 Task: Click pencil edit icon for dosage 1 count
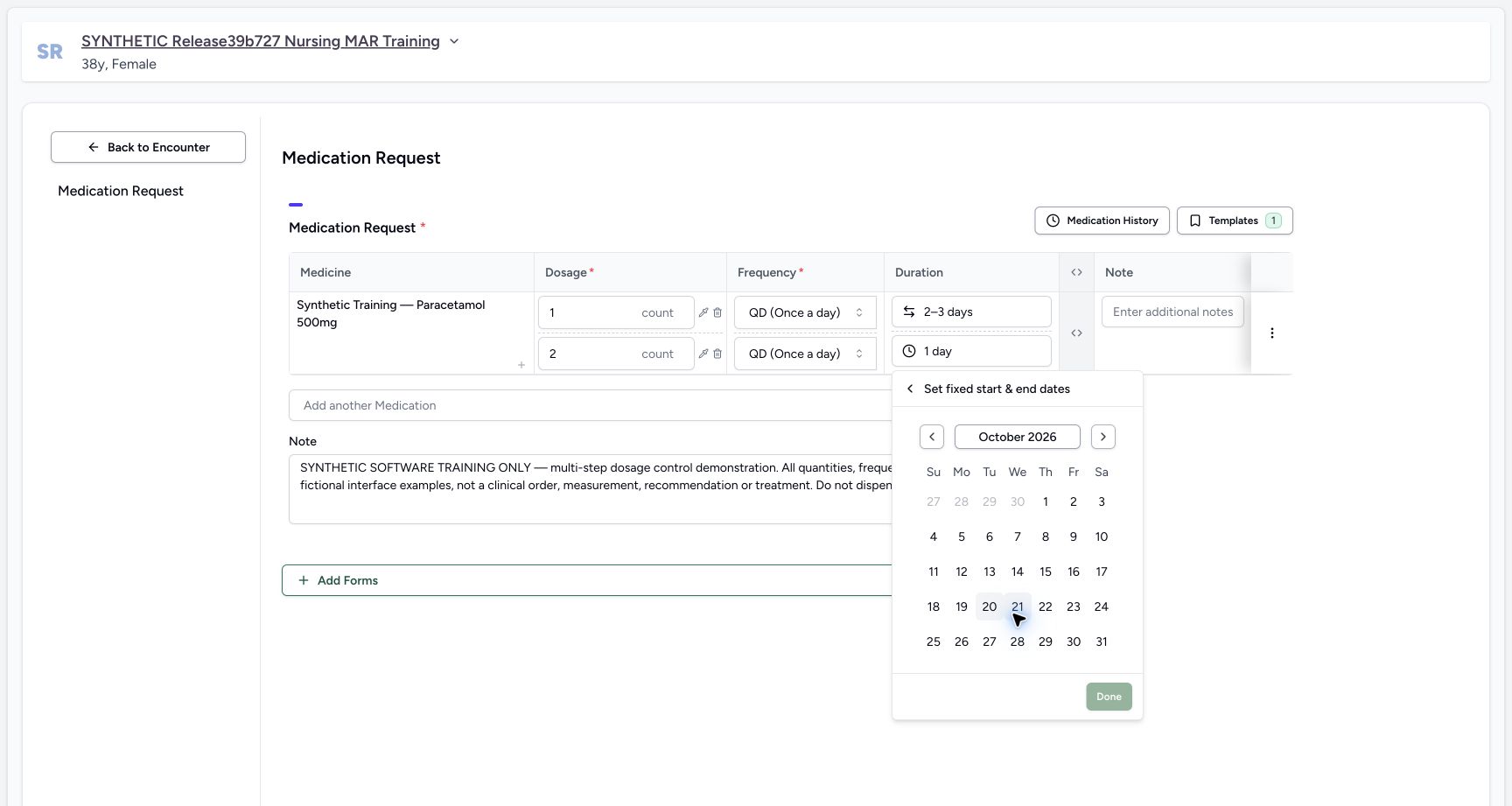point(703,312)
